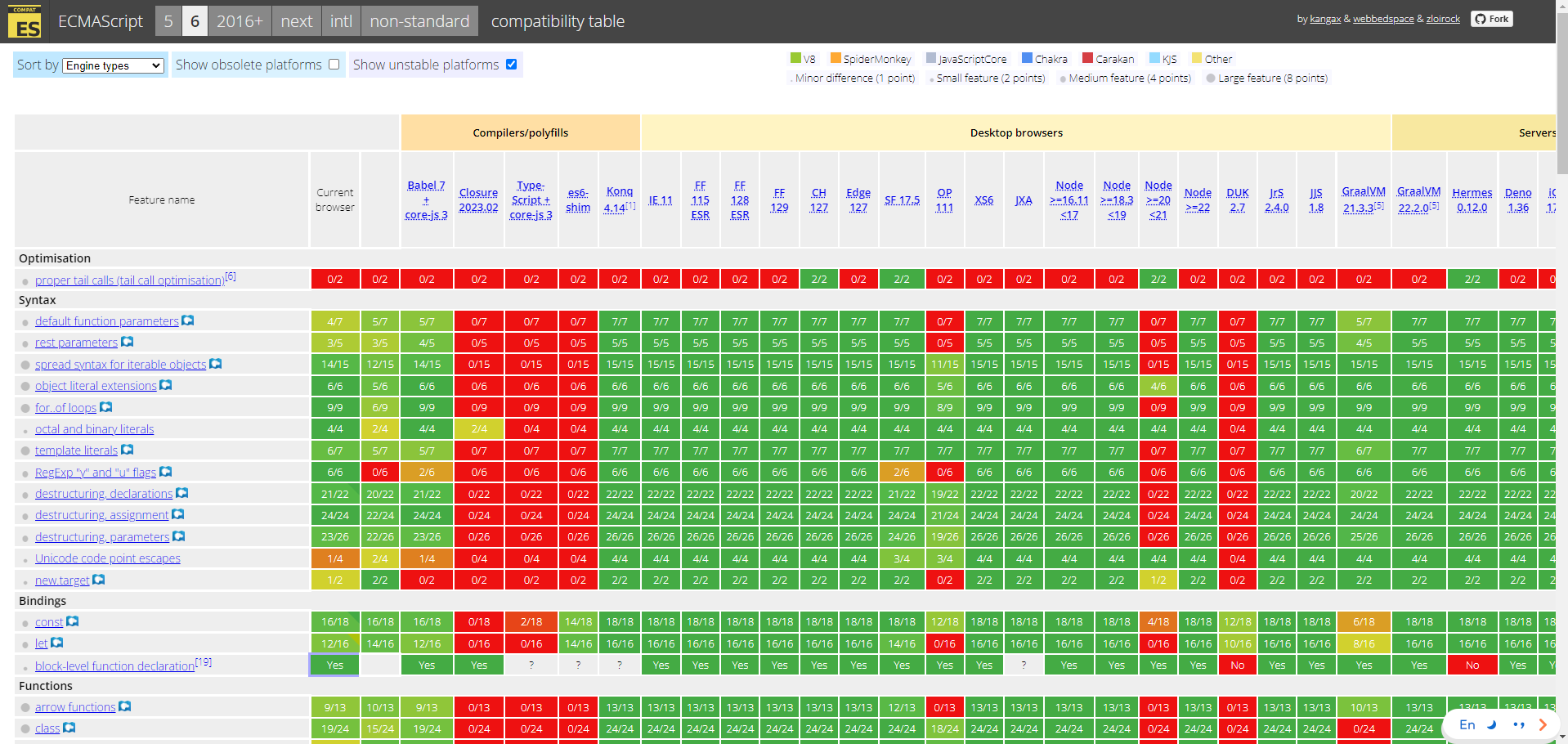Open the info icon beside for..of loops
This screenshot has height=744, width=1568.
[x=106, y=406]
